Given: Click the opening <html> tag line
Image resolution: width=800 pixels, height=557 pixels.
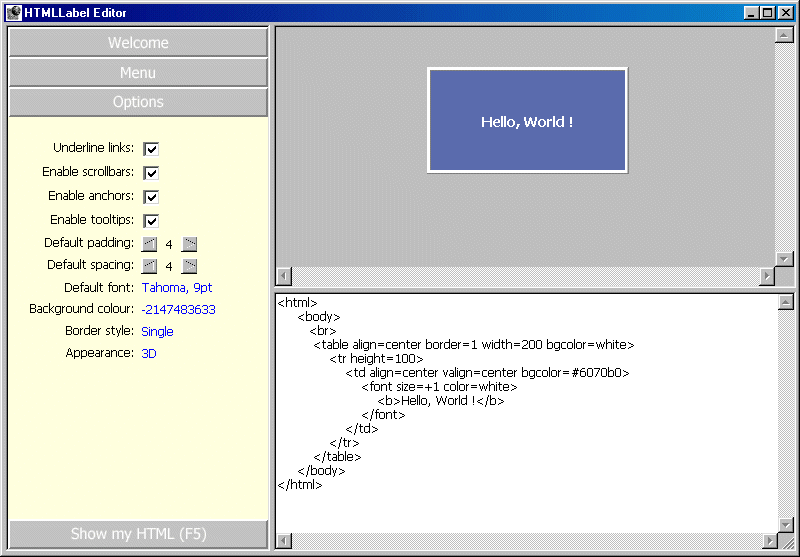Looking at the screenshot, I should coord(297,303).
